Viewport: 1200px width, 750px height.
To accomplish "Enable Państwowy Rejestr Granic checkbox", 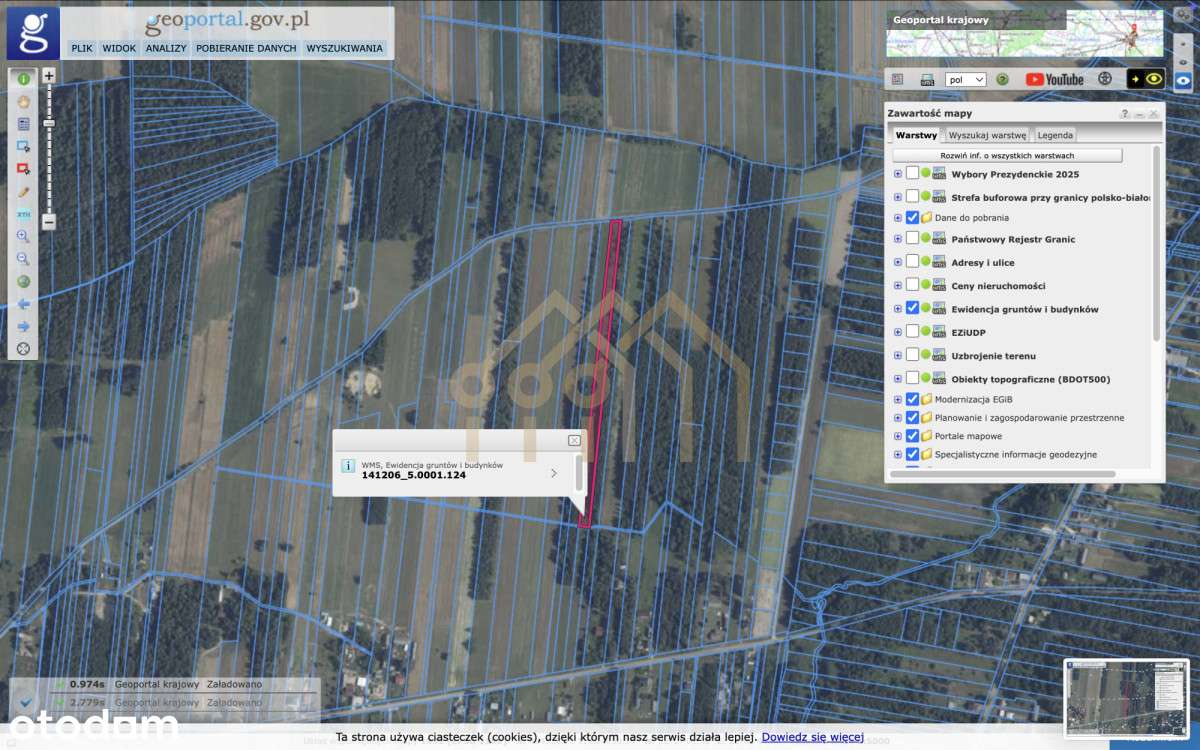I will click(x=912, y=239).
